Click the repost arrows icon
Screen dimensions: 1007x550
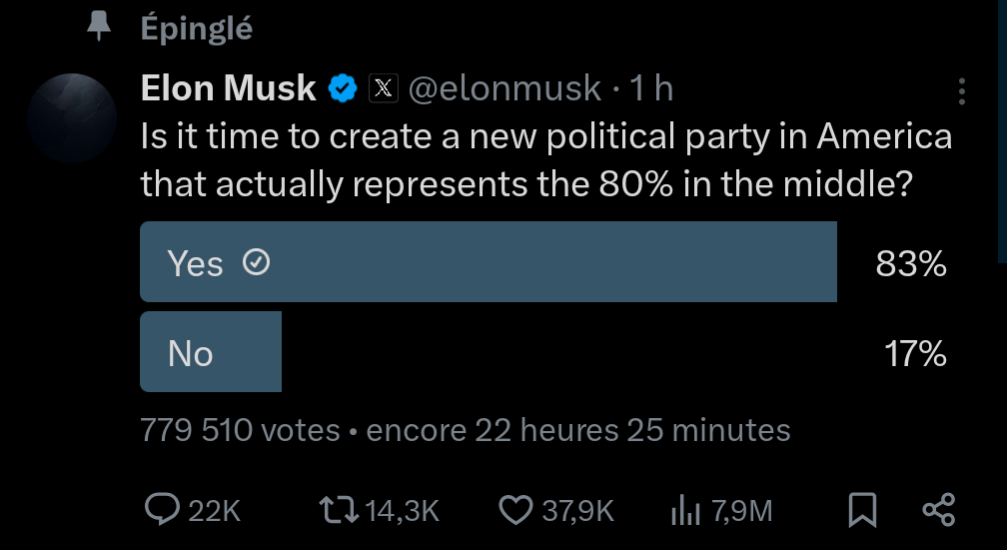coord(339,511)
